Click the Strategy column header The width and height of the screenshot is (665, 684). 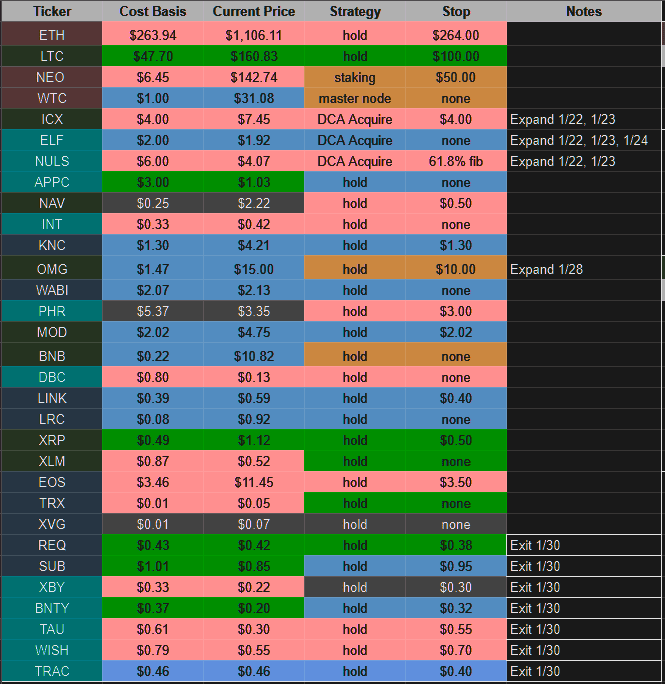point(355,11)
